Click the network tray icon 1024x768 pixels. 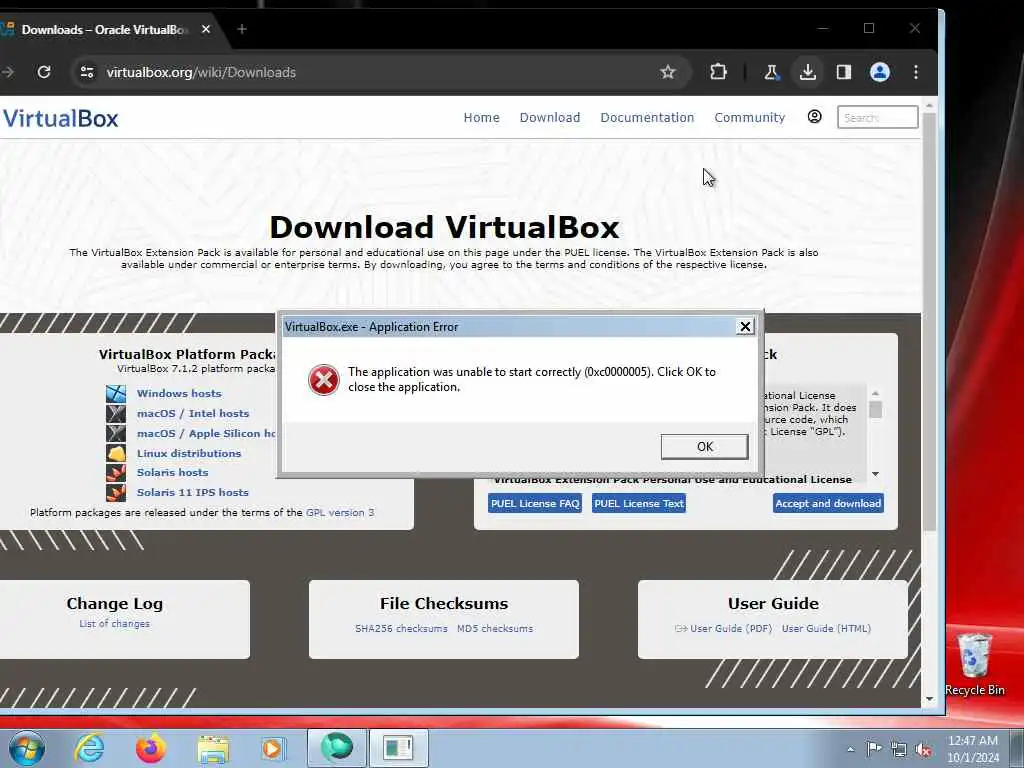point(899,750)
